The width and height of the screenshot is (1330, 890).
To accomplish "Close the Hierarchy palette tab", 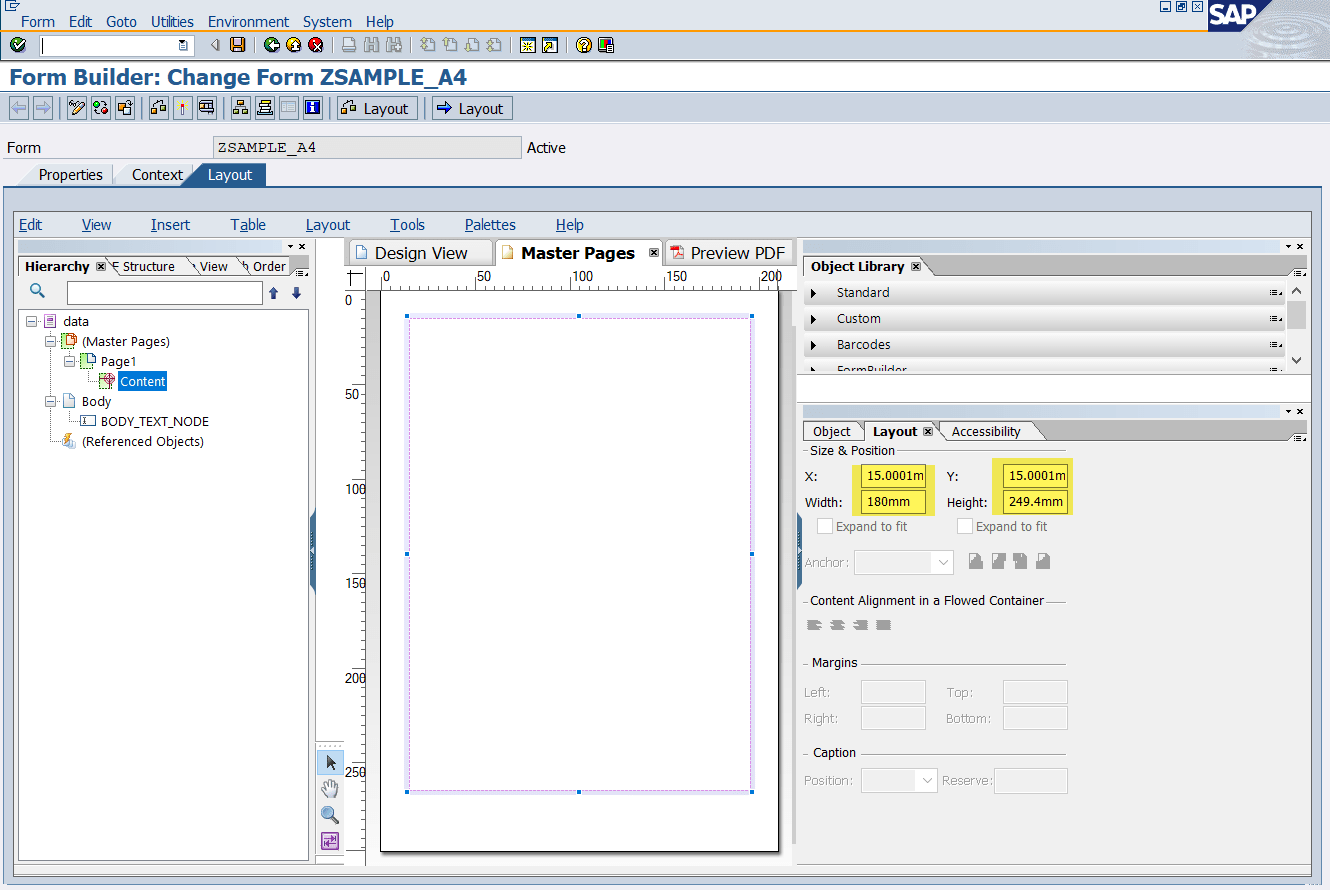I will point(101,266).
